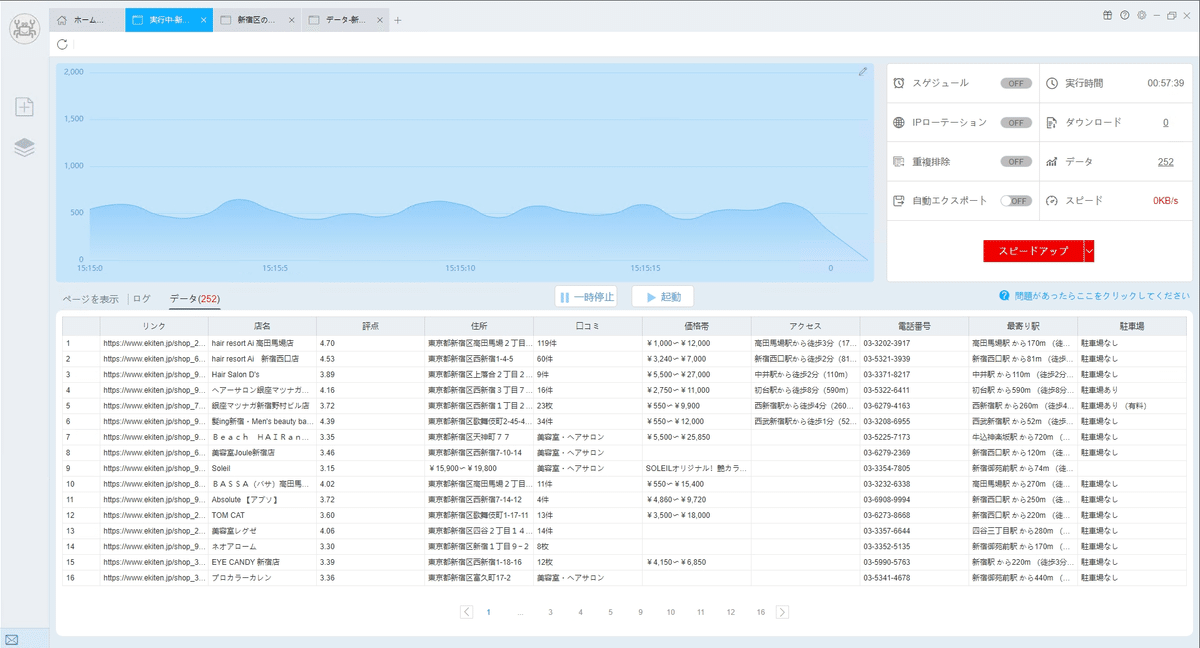1200x648 pixels.
Task: Go to page 10 in pagination
Action: coord(671,612)
